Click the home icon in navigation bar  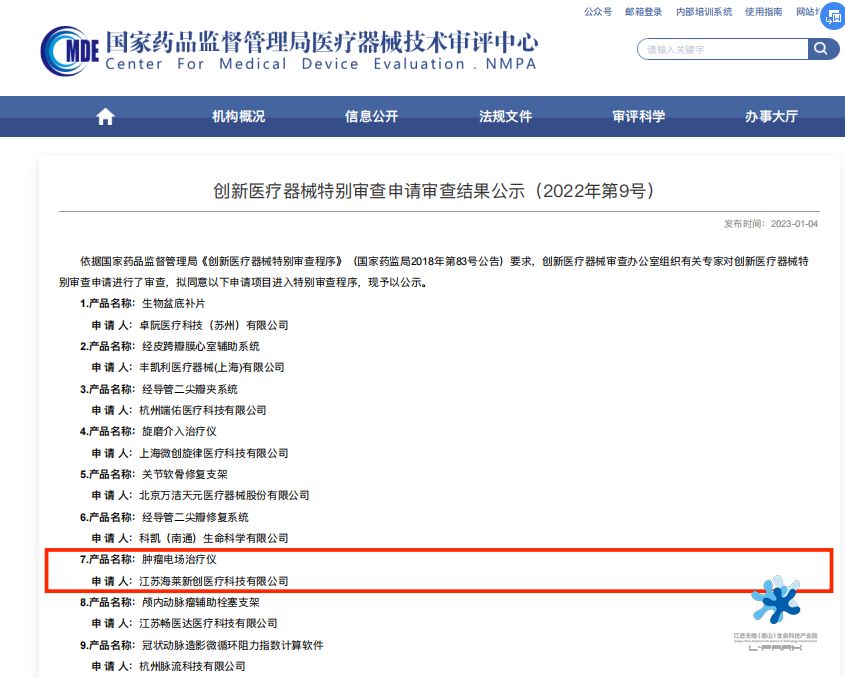click(x=105, y=117)
